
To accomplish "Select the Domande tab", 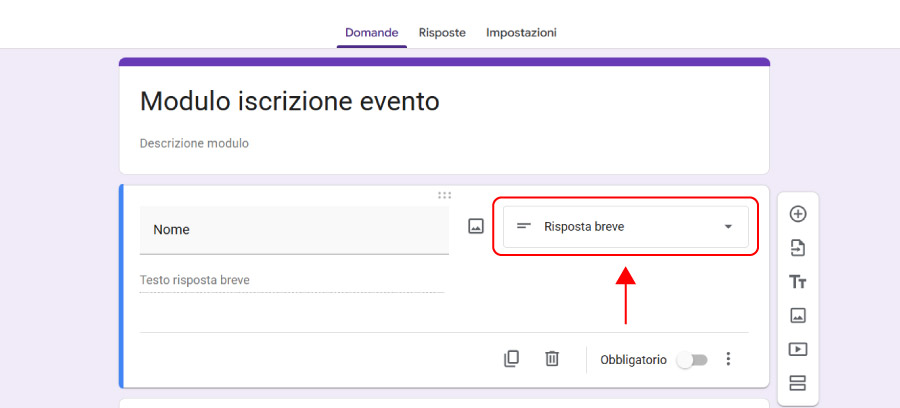I will click(x=371, y=32).
